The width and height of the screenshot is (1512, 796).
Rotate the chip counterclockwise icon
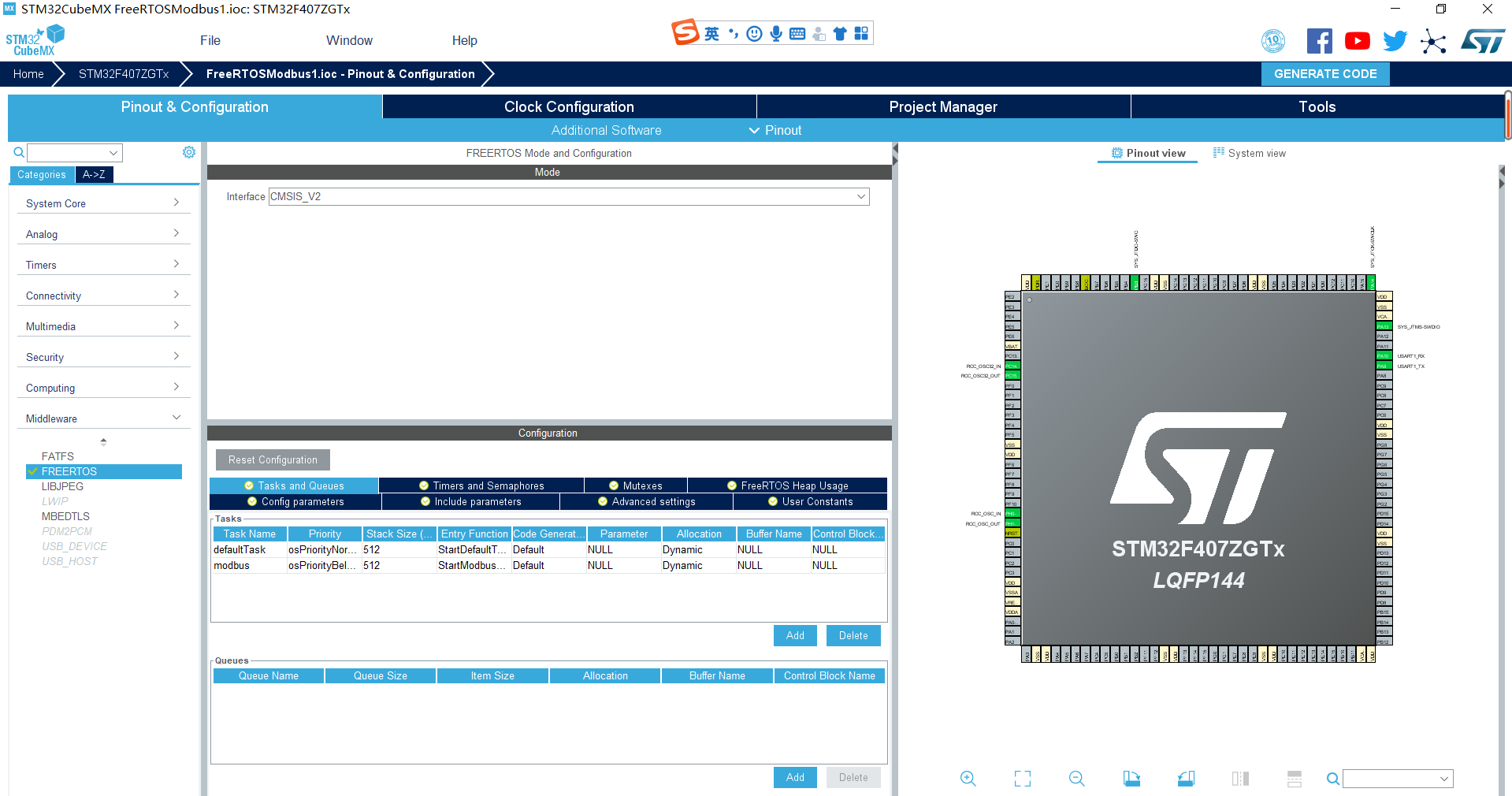pos(1186,779)
